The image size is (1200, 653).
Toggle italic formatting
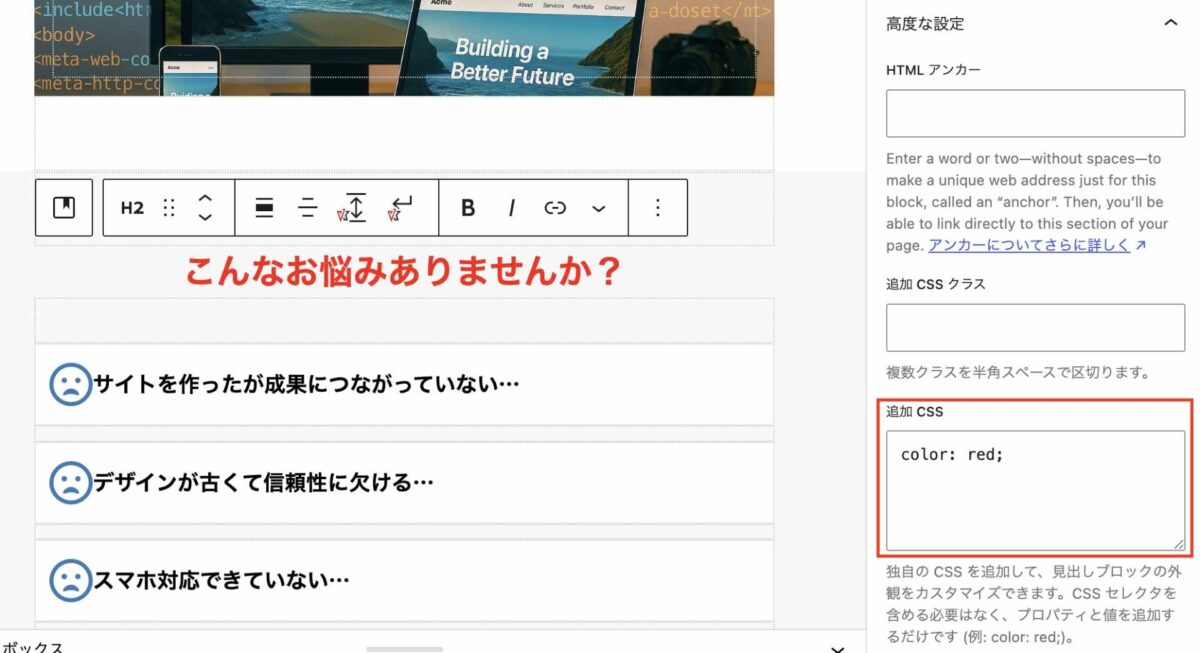[511, 208]
